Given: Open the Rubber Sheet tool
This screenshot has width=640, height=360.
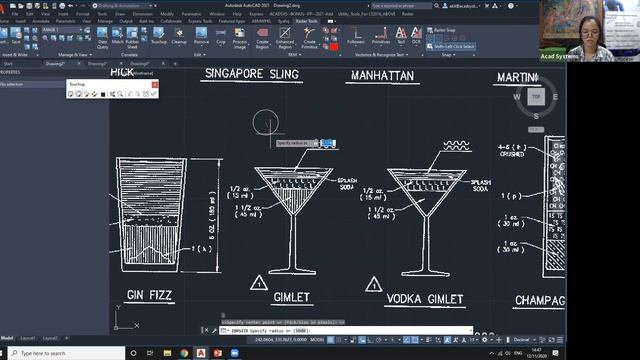Looking at the screenshot, I should coord(132,38).
